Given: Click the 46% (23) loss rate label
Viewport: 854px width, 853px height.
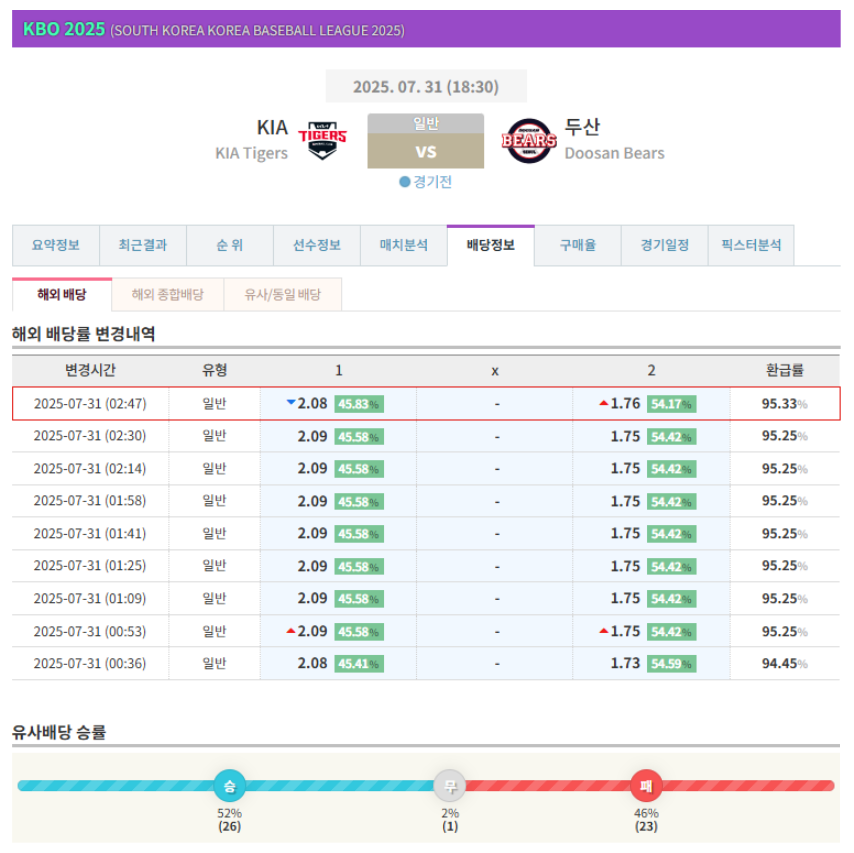Looking at the screenshot, I should pos(646,820).
